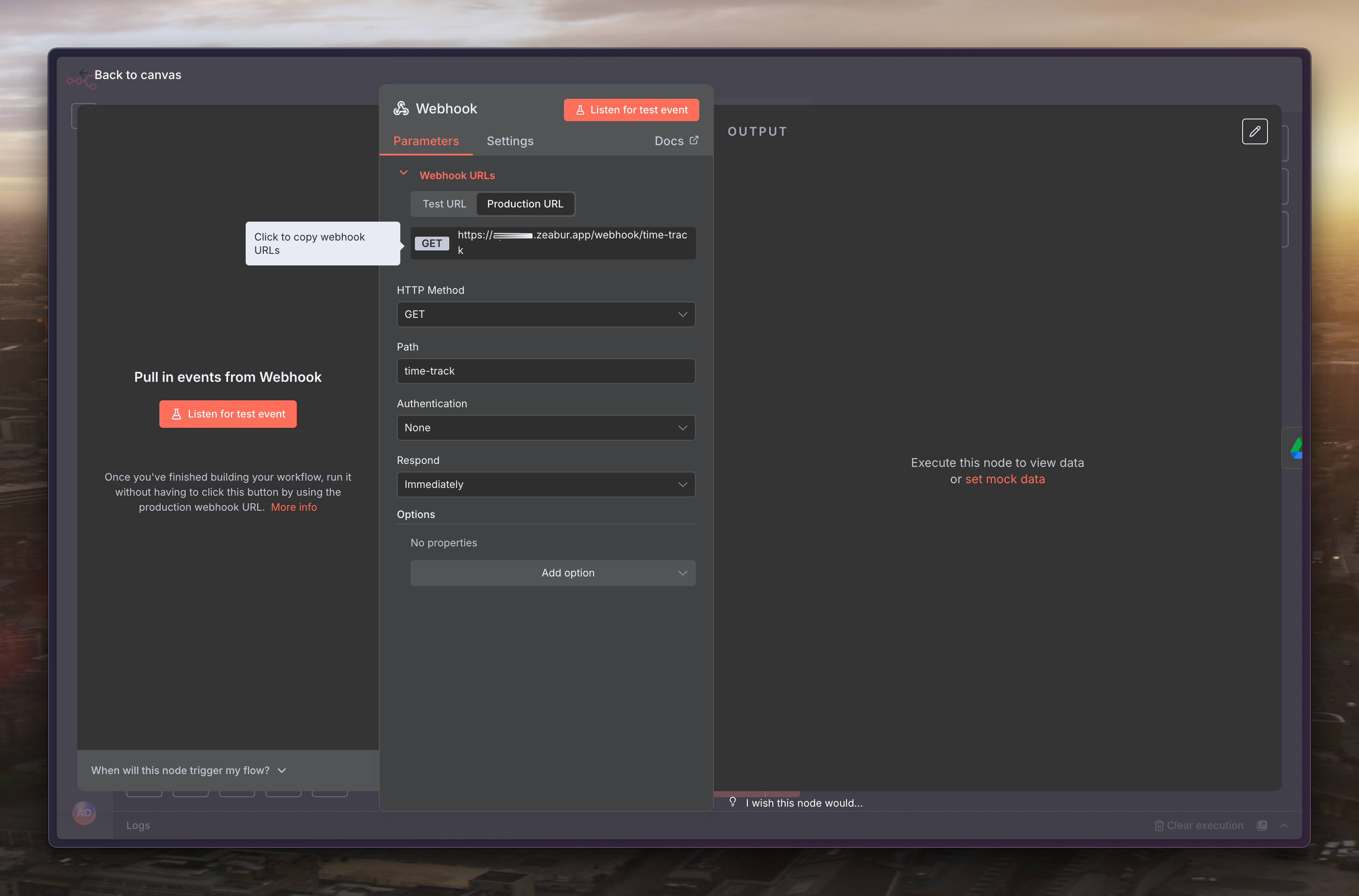Click the Webhook node icon in header
Screen dimensions: 1359x896
[401, 109]
